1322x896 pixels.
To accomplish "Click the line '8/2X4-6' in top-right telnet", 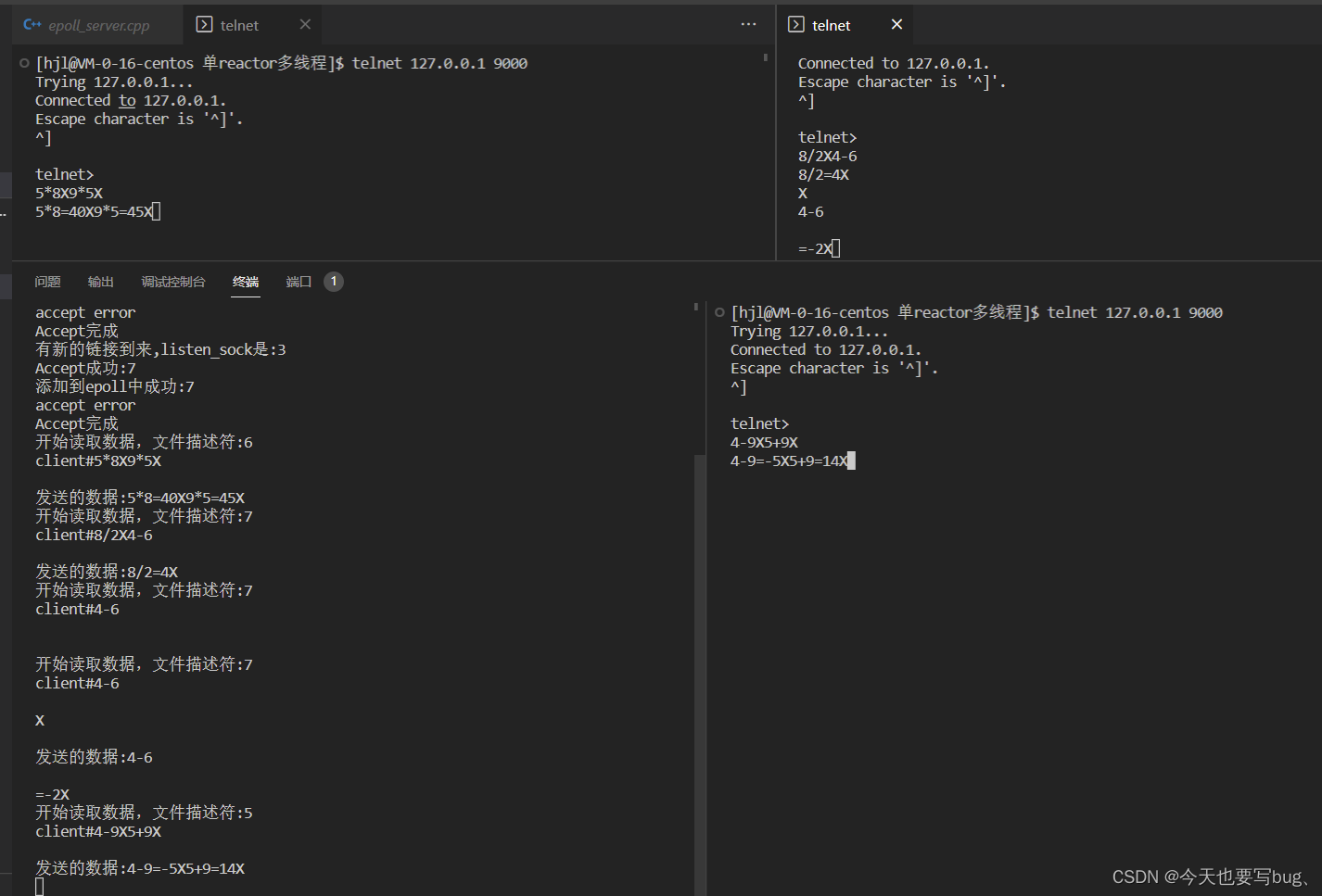I will (827, 156).
